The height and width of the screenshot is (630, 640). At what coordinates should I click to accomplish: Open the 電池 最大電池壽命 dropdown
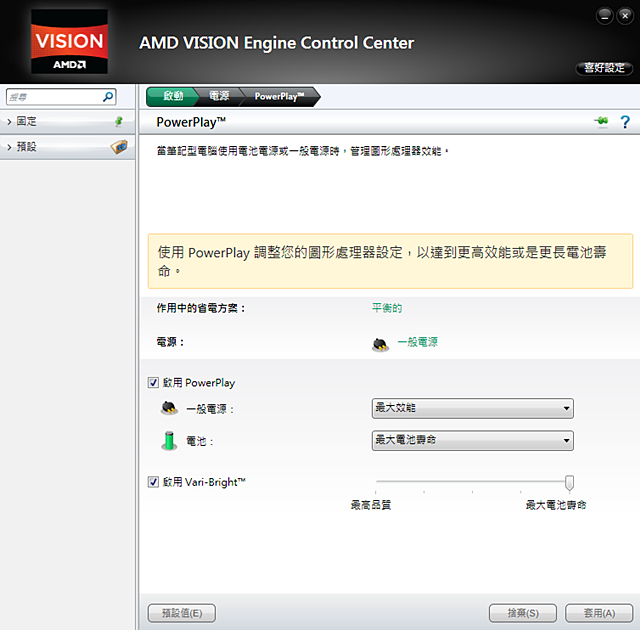473,440
